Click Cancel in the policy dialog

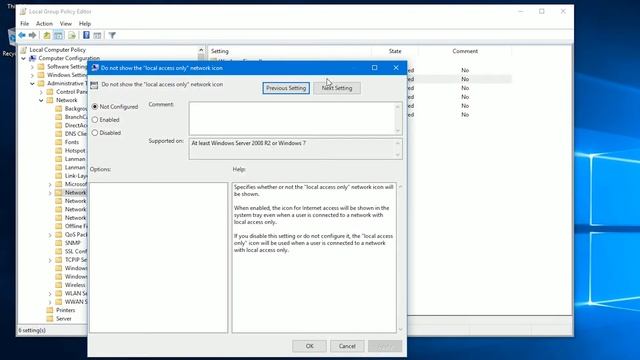(347, 346)
